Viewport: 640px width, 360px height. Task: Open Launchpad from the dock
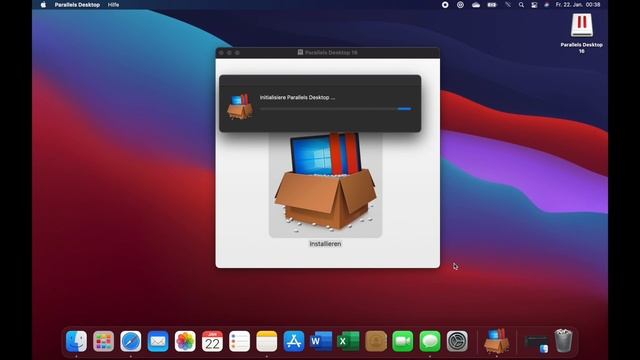(x=104, y=341)
